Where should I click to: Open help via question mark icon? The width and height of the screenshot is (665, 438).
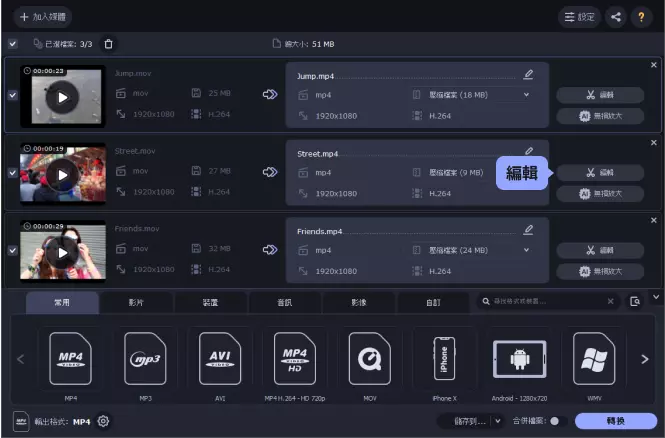coord(641,17)
